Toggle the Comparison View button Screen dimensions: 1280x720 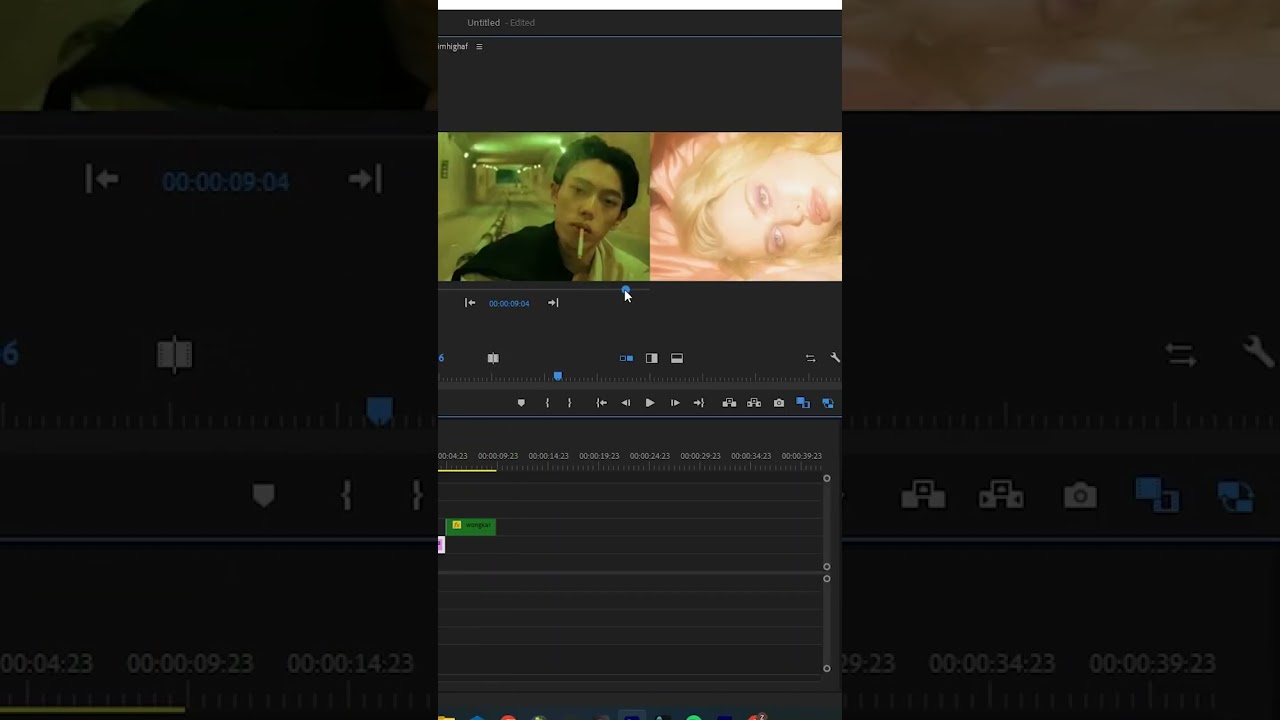[x=803, y=403]
